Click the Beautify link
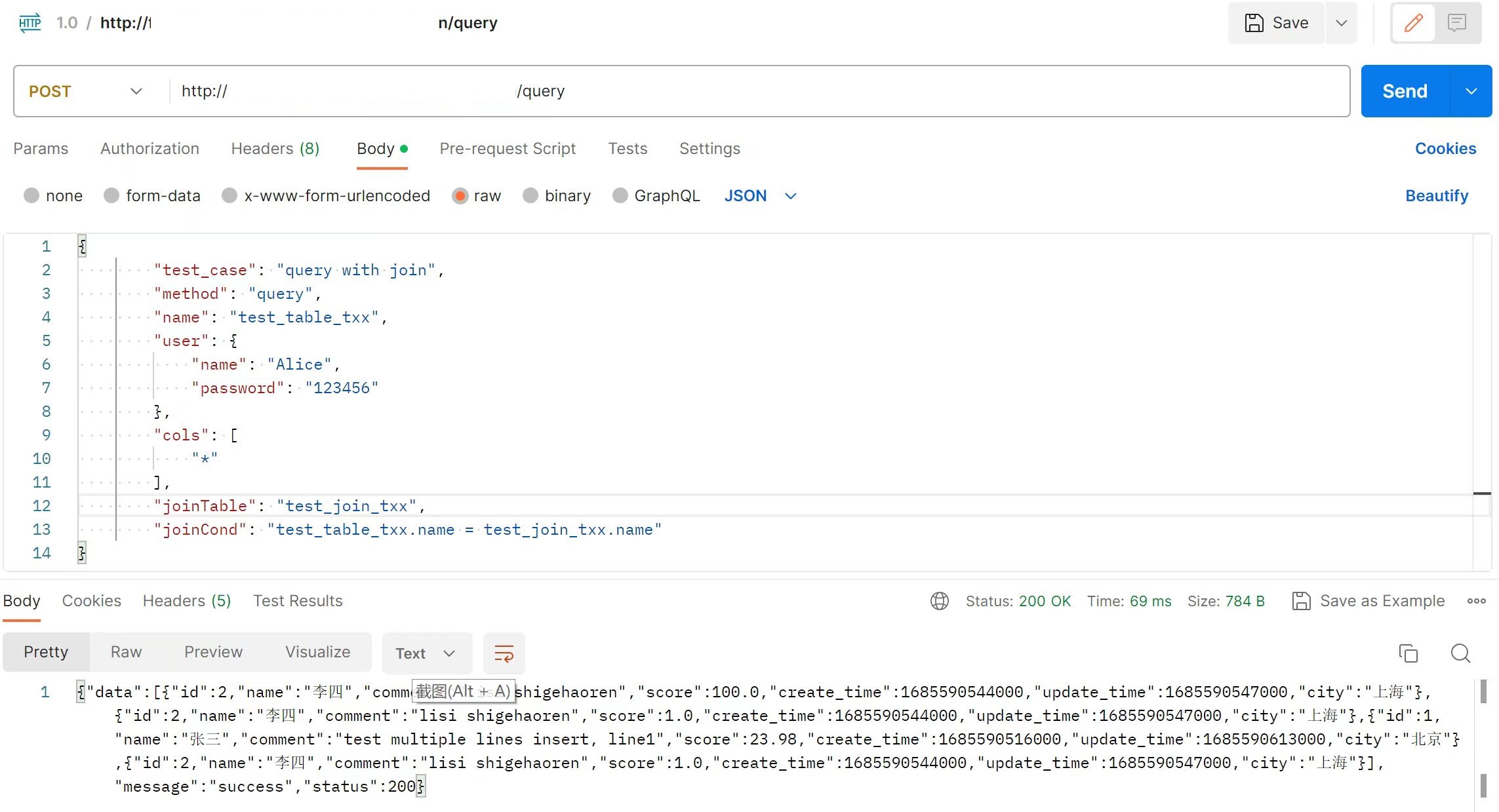 (1436, 196)
